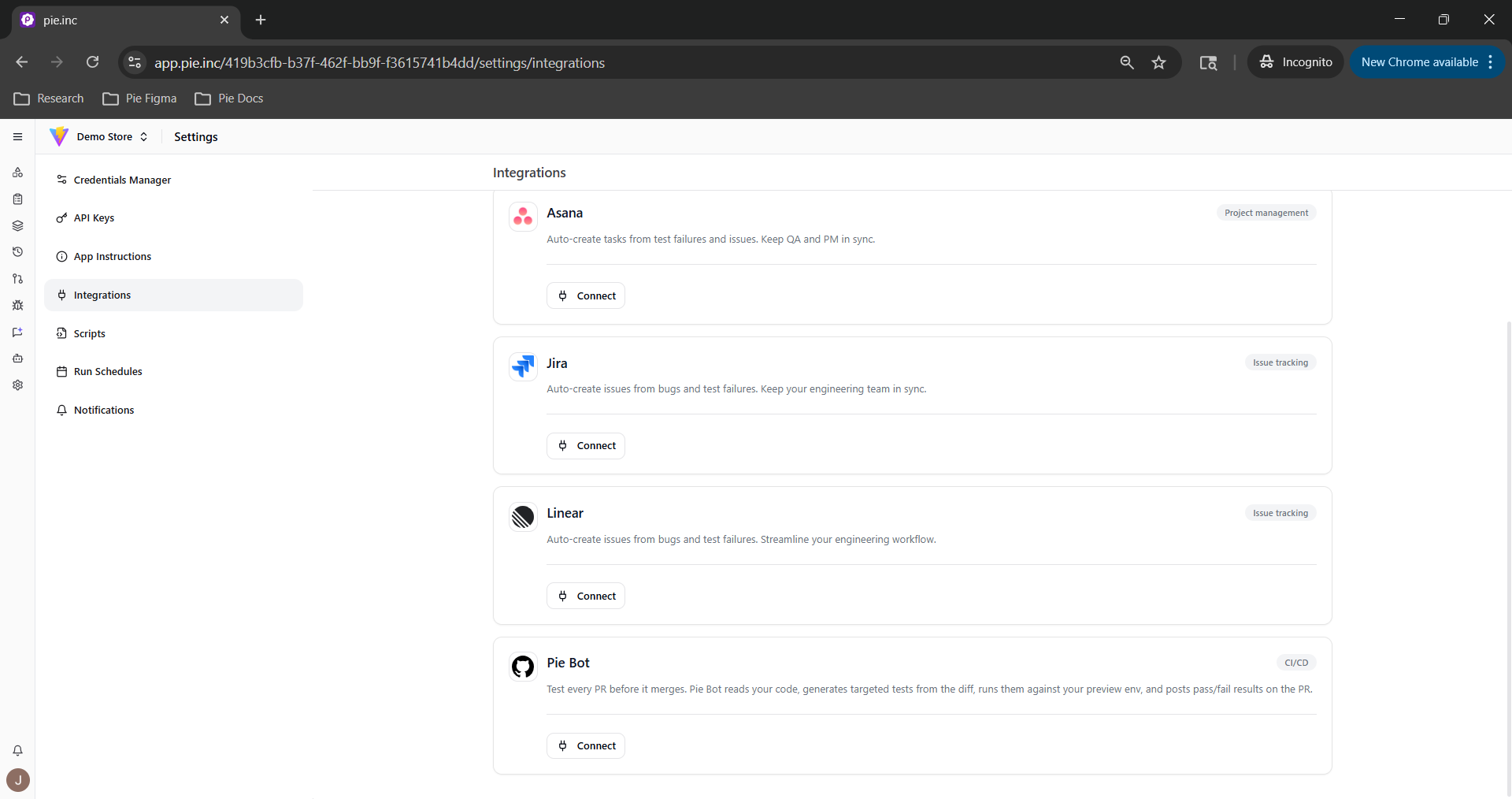This screenshot has width=1512, height=799.
Task: Open the hamburger menu in the sidebar
Action: tap(17, 136)
